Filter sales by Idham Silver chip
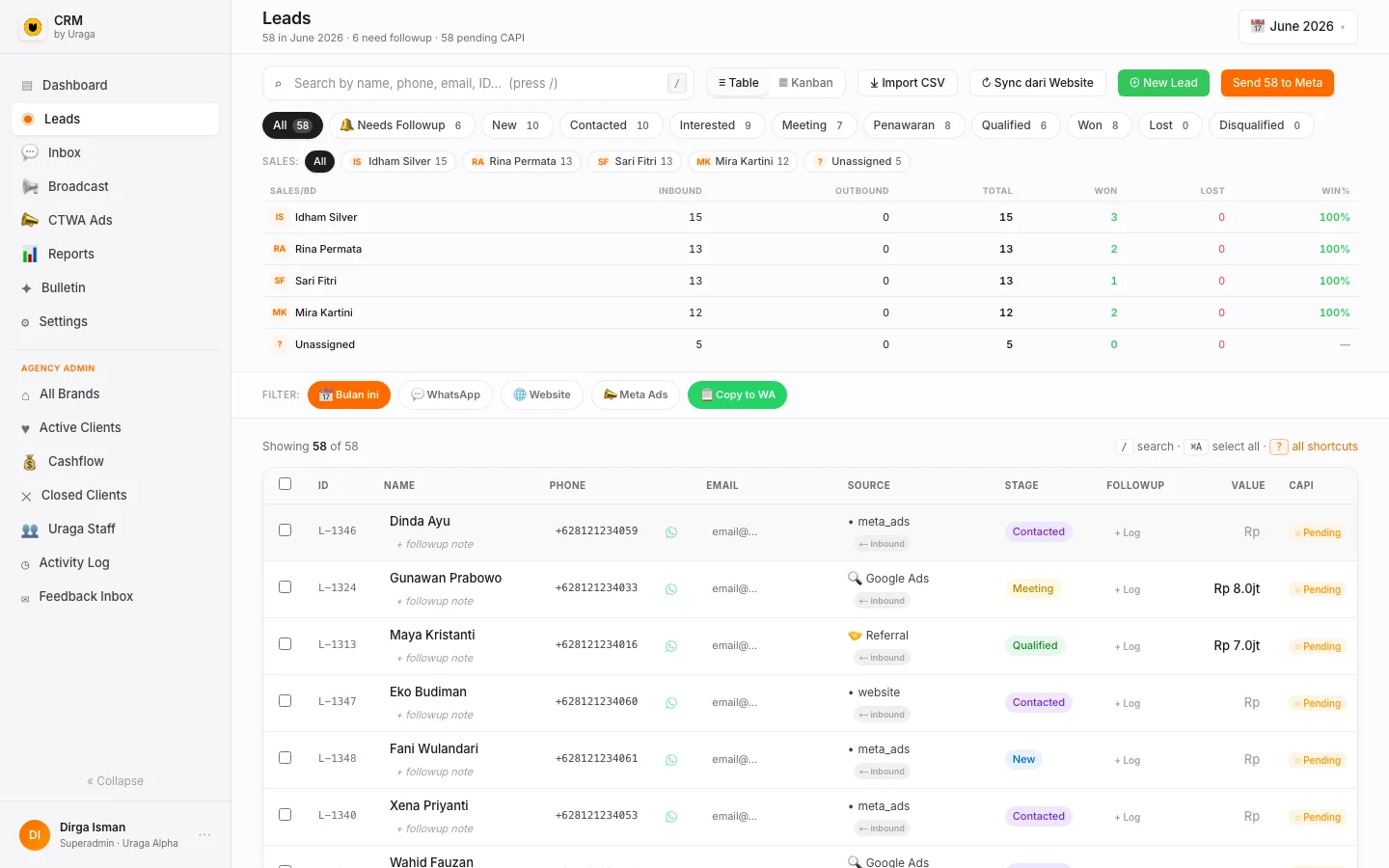The width and height of the screenshot is (1389, 868). (x=399, y=162)
